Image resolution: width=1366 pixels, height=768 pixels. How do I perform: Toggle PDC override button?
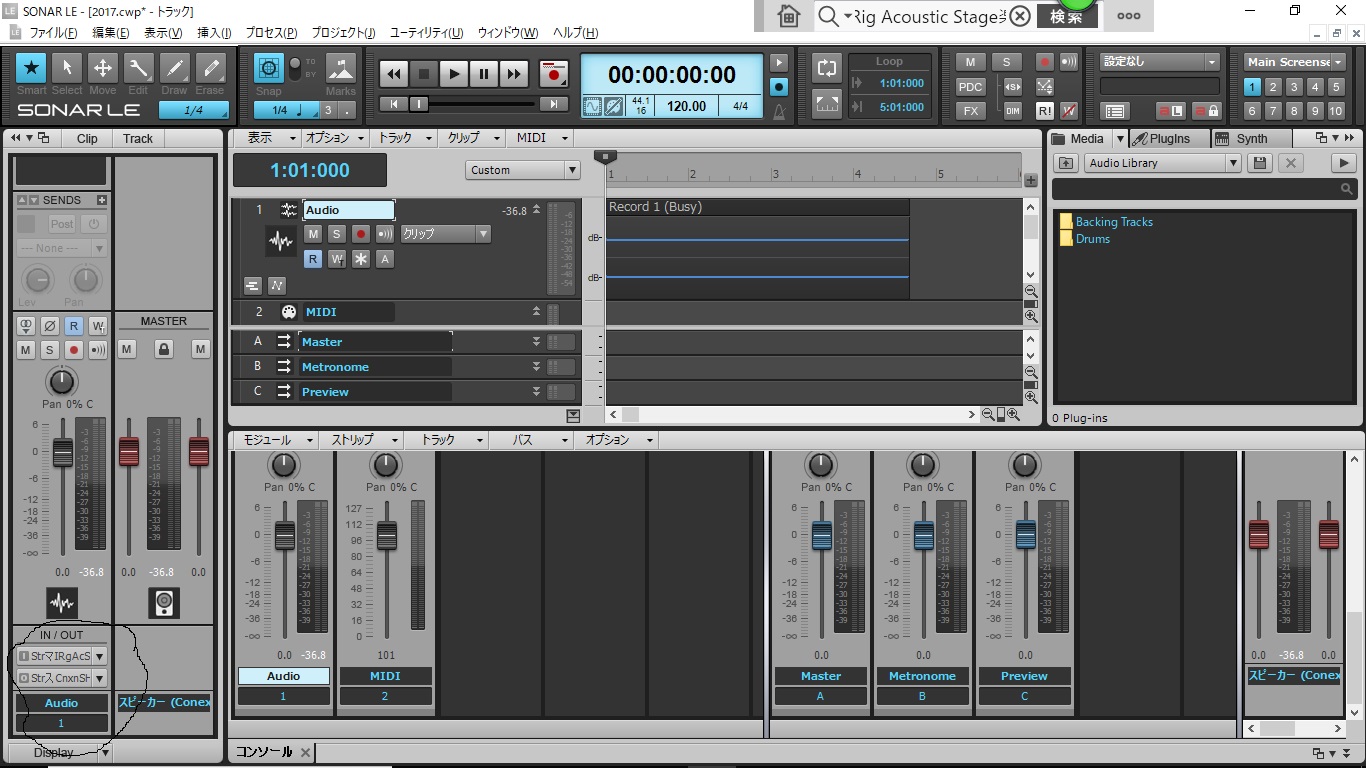(x=970, y=86)
